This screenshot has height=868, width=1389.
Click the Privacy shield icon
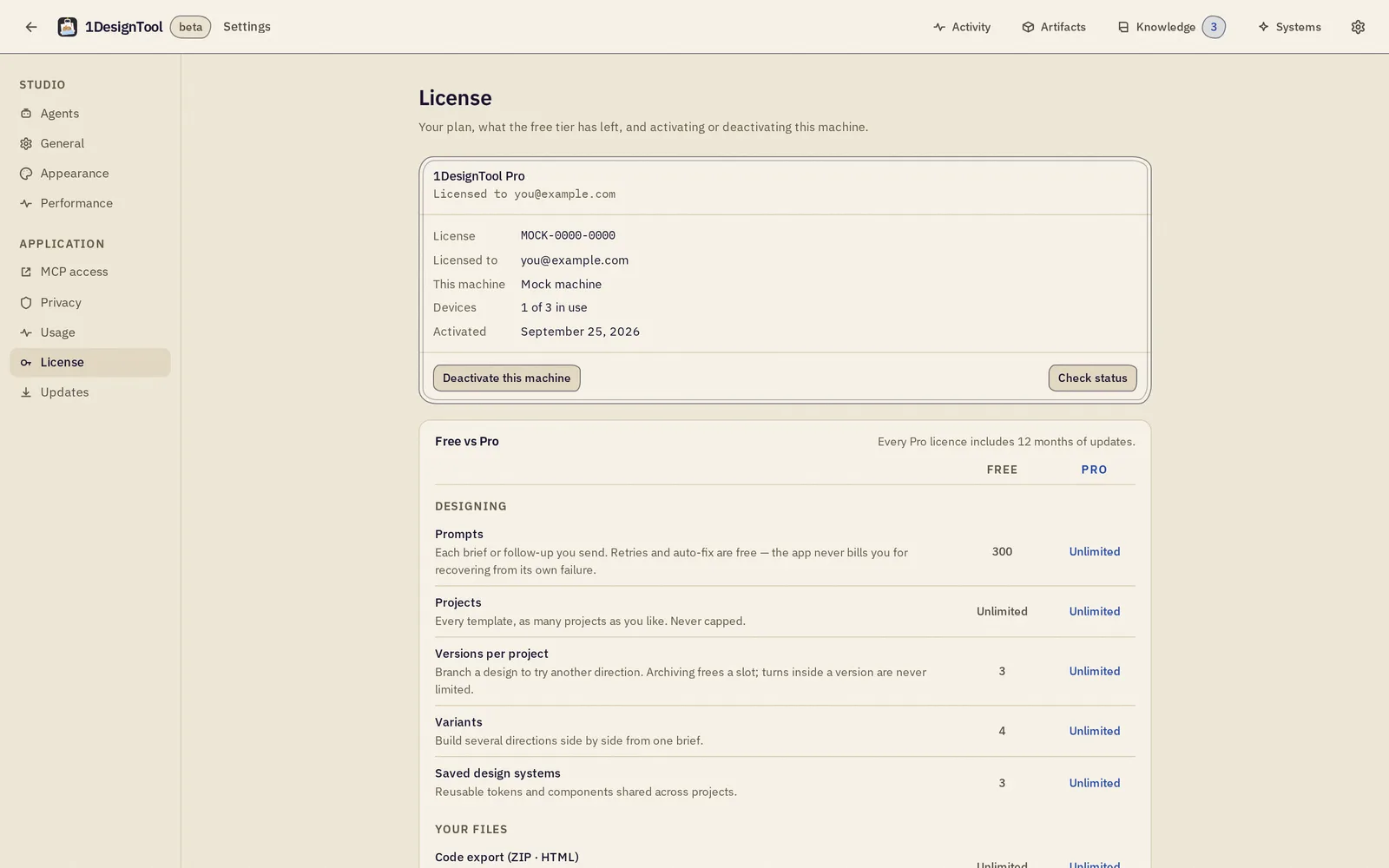(x=26, y=303)
